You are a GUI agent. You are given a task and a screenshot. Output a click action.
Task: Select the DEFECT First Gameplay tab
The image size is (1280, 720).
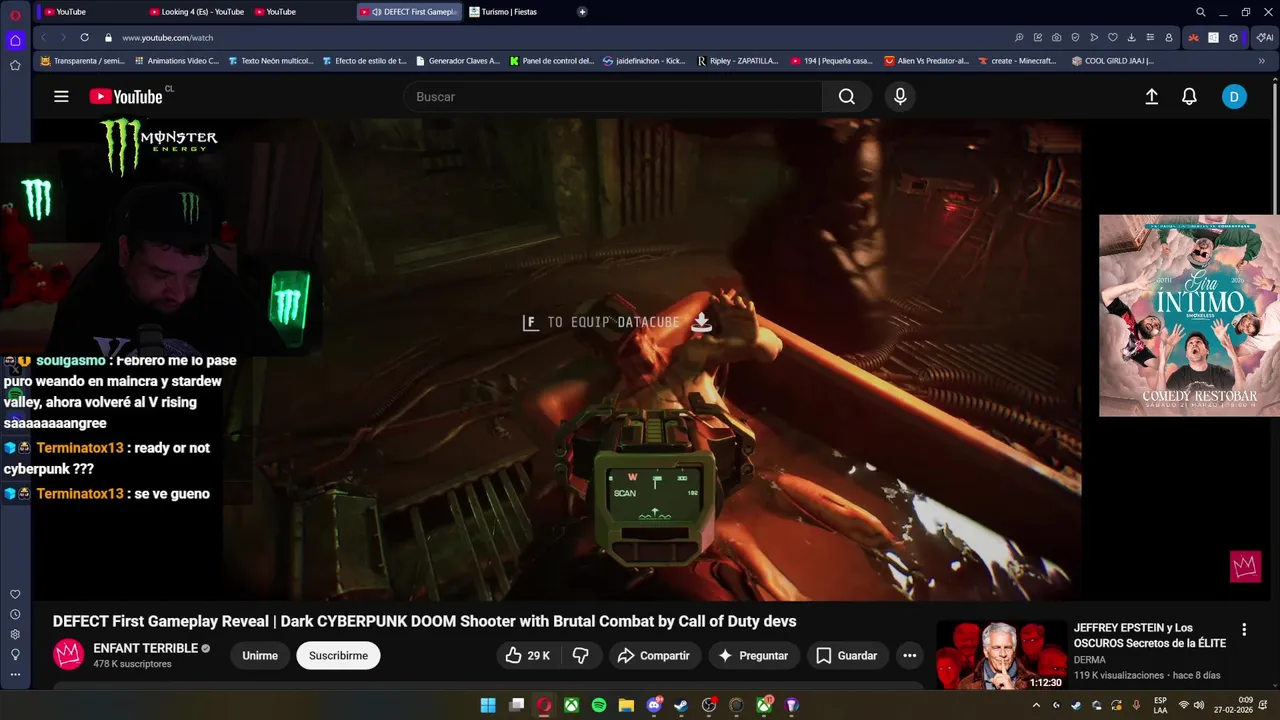(409, 12)
